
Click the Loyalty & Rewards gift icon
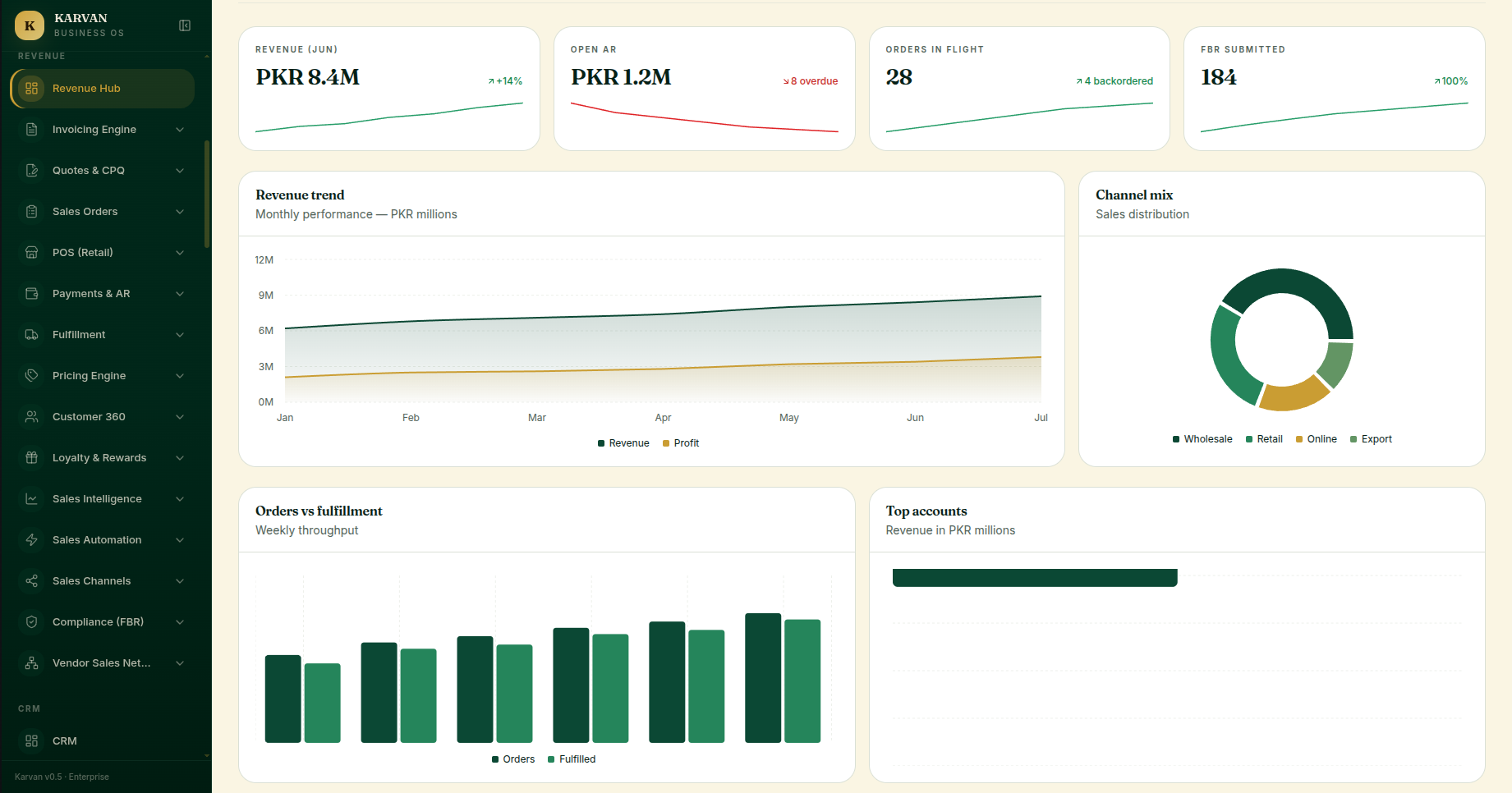(x=32, y=457)
